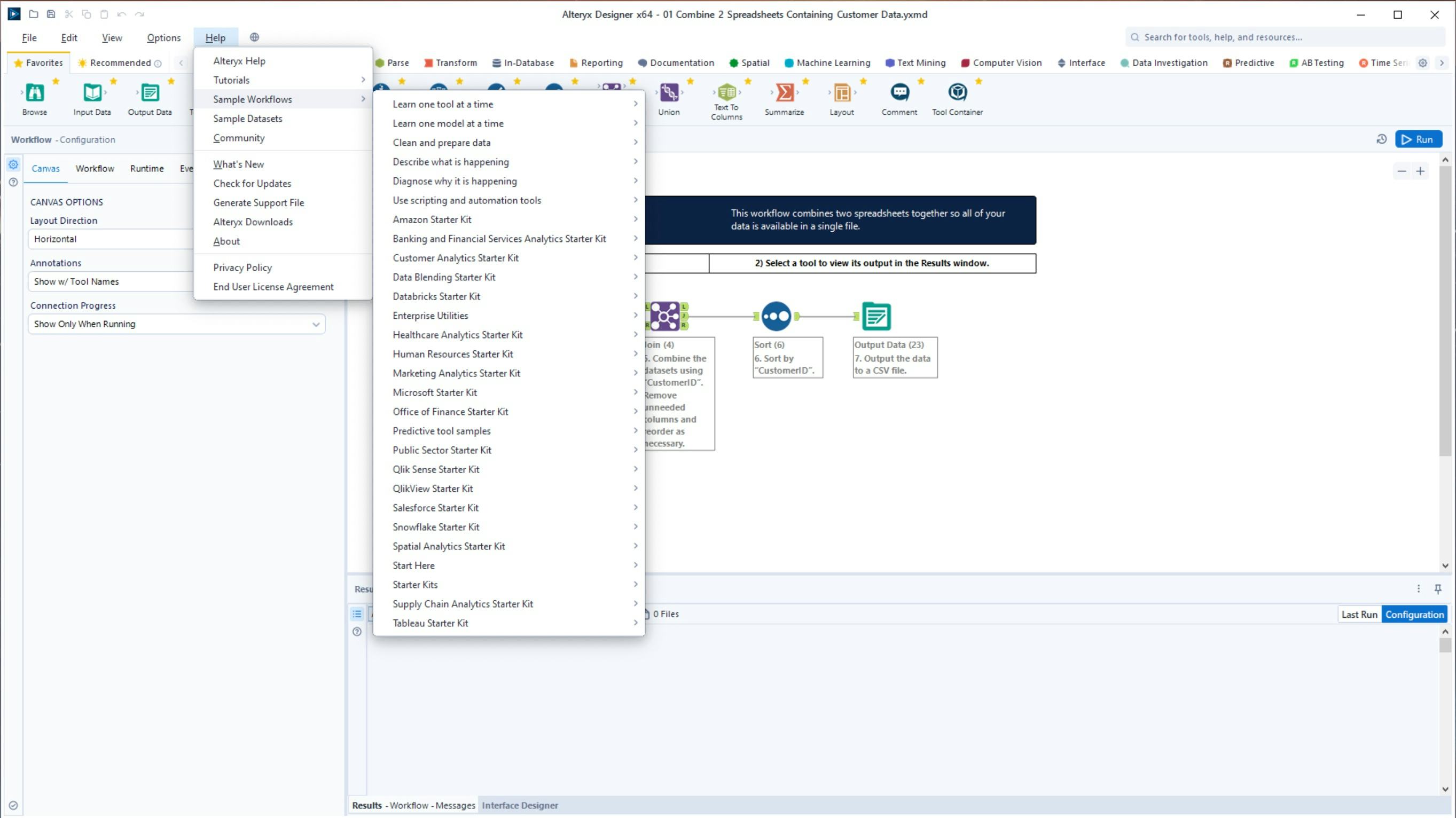Switch to the Machine Learning tool tab
The height and width of the screenshot is (818, 1456).
pos(827,62)
